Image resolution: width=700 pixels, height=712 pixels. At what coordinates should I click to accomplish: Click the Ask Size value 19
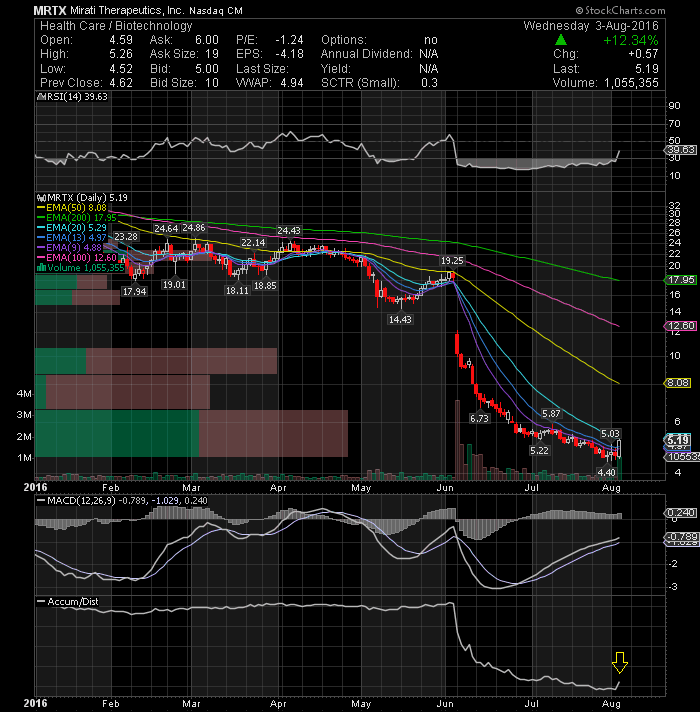[212, 54]
